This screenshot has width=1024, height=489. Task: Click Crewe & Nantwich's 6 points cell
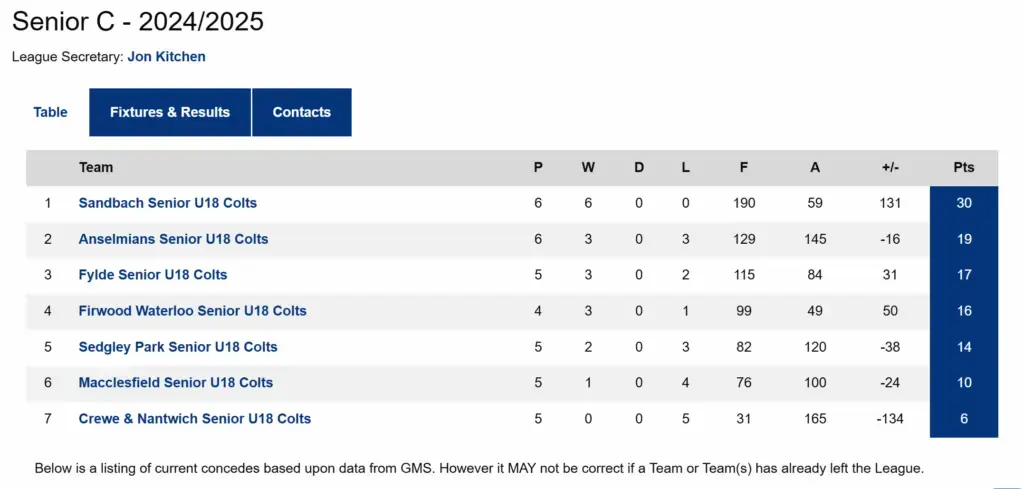[x=963, y=418]
